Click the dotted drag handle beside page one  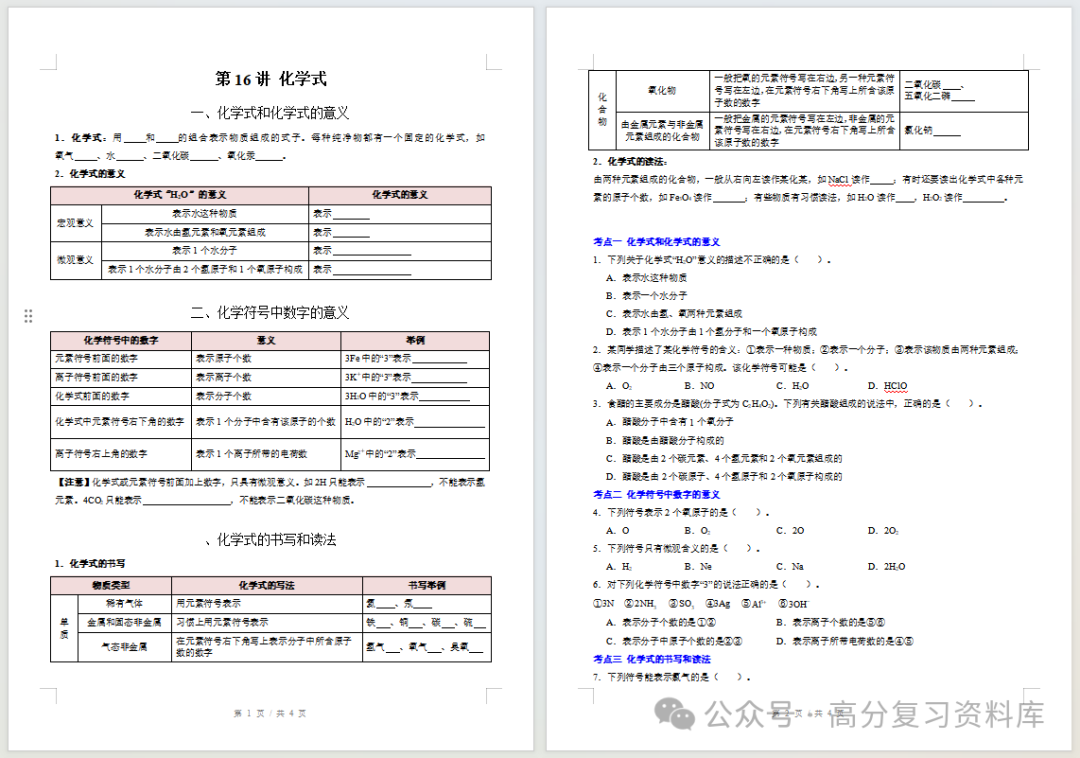coord(28,316)
